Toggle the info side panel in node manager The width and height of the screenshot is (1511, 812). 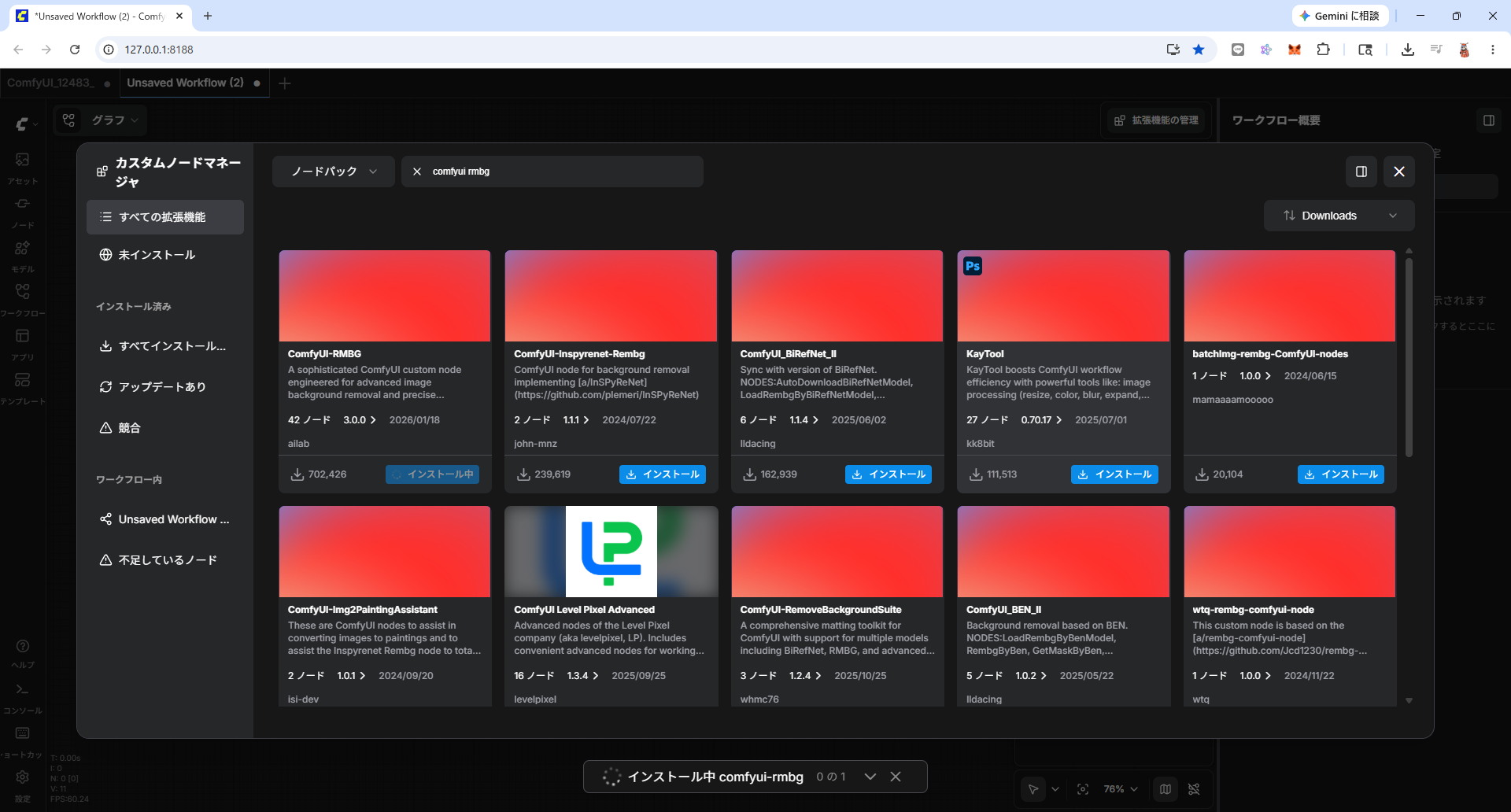(1361, 172)
